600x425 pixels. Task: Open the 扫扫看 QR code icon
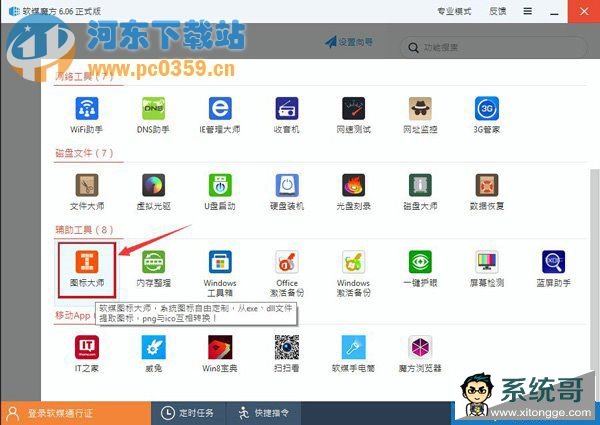288,348
